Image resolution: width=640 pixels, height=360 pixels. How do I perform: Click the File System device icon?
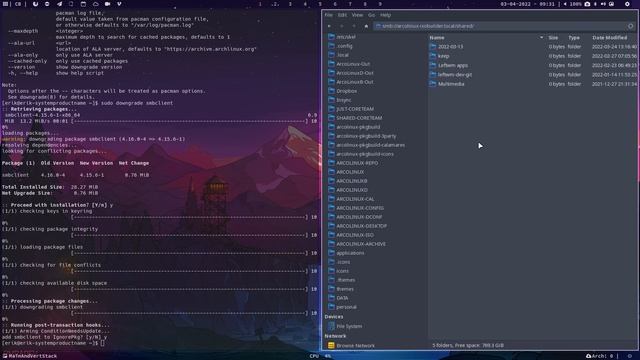(331, 326)
